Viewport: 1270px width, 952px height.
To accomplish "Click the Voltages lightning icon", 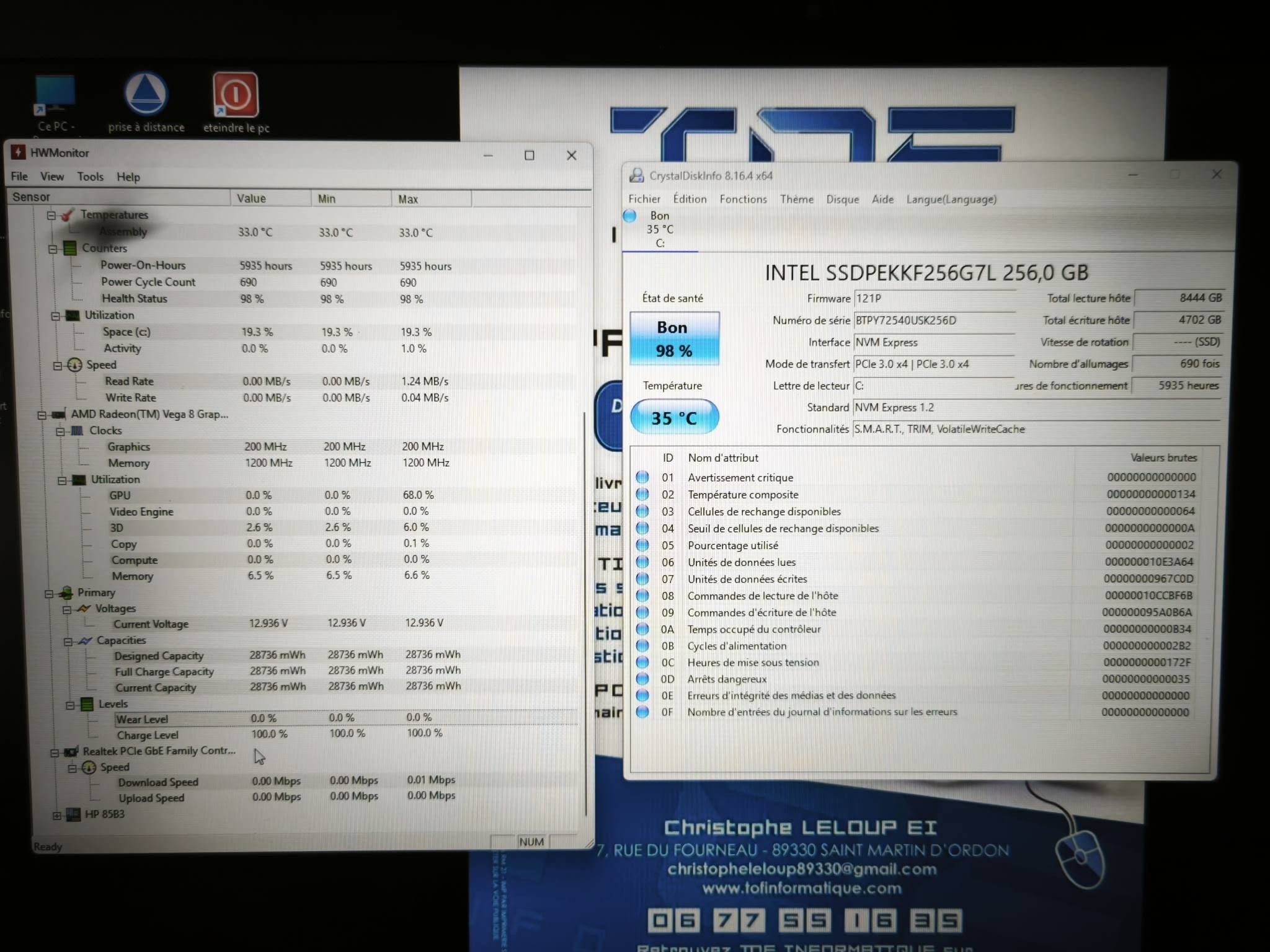I will [84, 609].
